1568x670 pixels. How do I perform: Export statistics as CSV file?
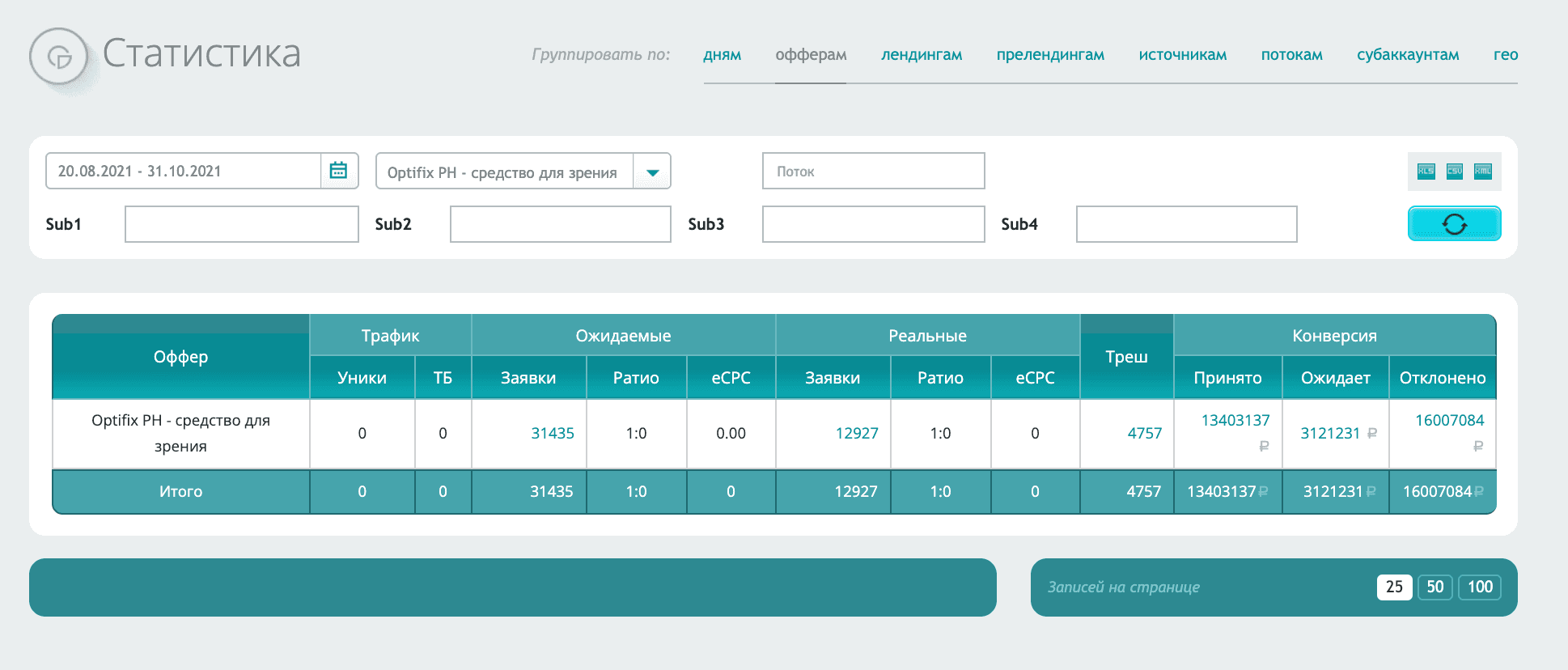(1455, 171)
